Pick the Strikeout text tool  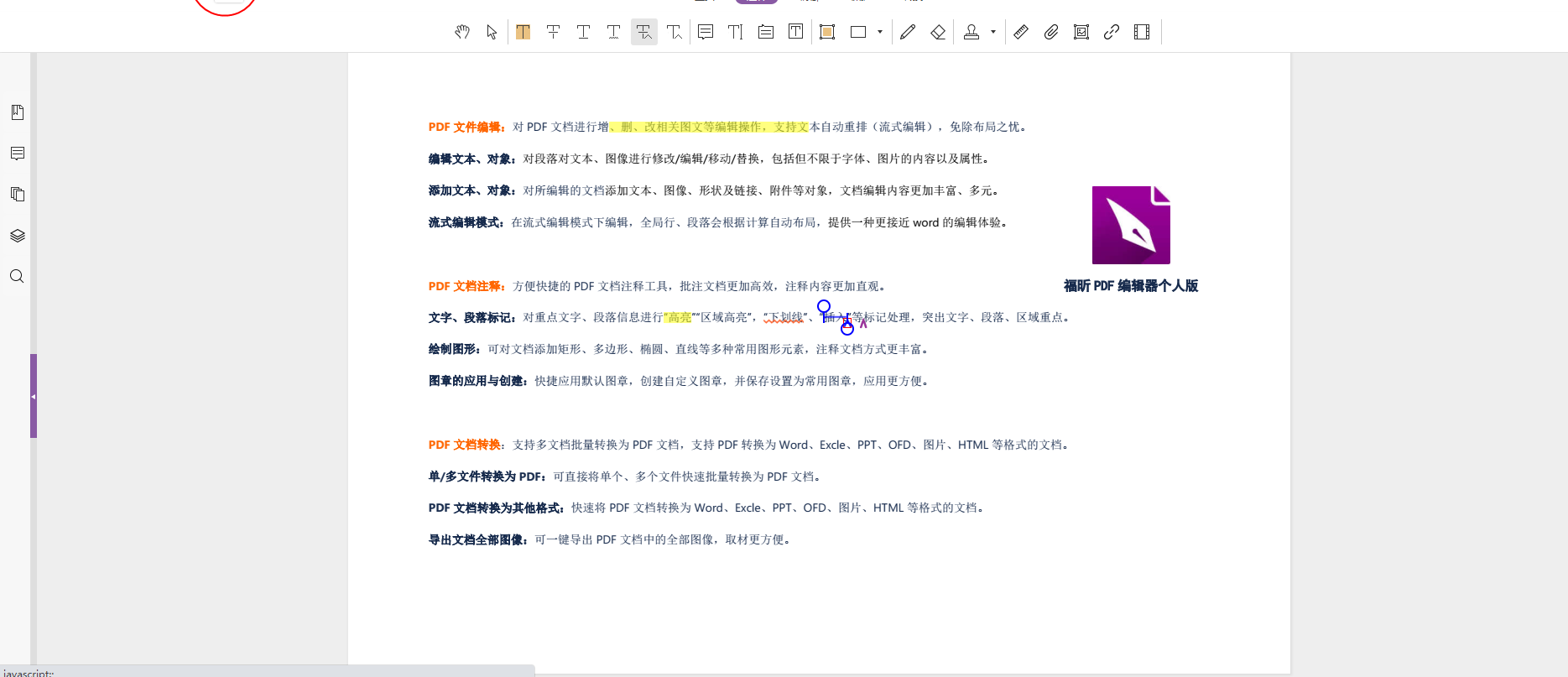coord(553,32)
